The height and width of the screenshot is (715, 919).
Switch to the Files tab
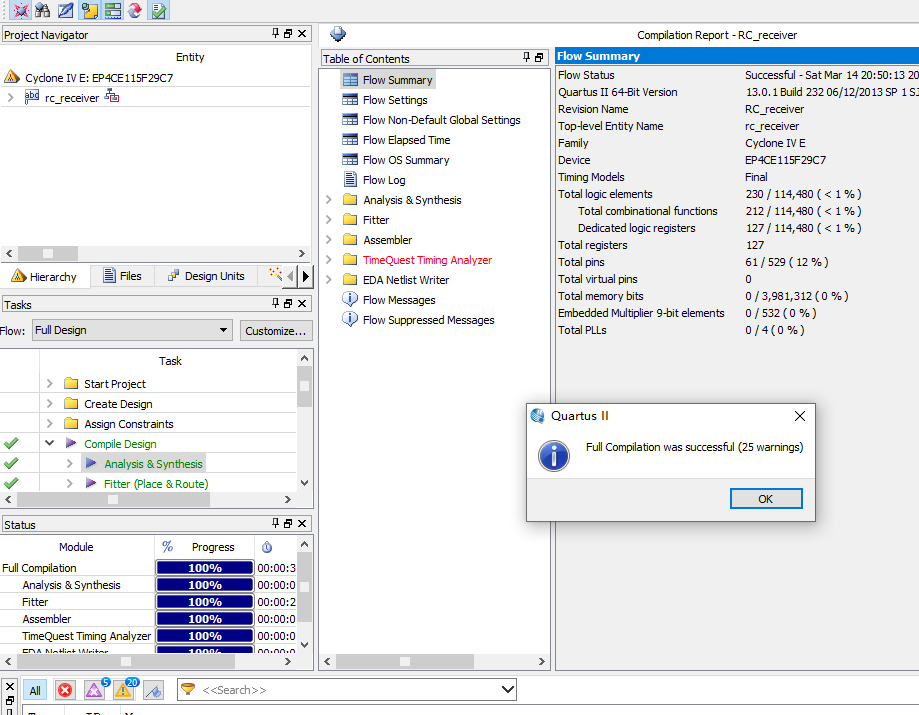pyautogui.click(x=122, y=276)
